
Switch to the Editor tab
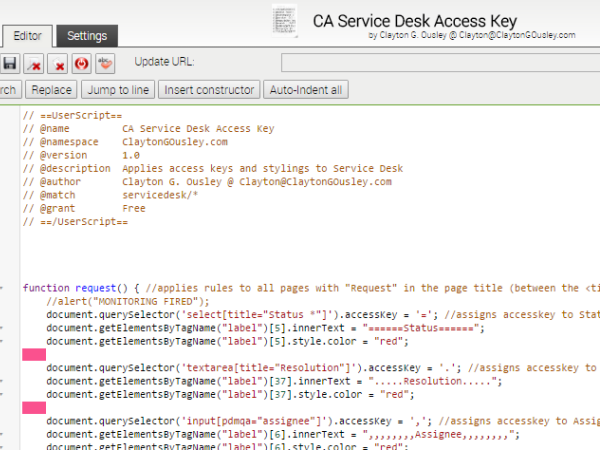click(27, 36)
